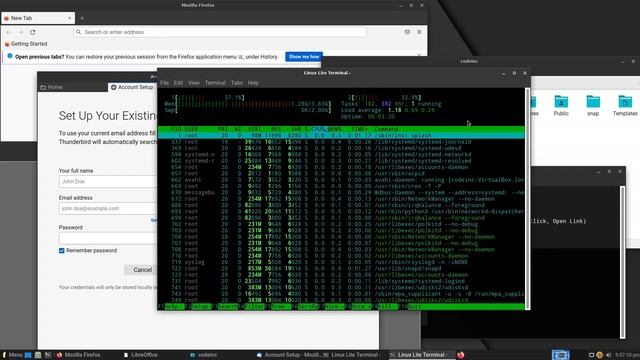Screen dimensions: 640x360
Task: Go forward in Firefox navigation
Action: pyautogui.click(x=20, y=32)
